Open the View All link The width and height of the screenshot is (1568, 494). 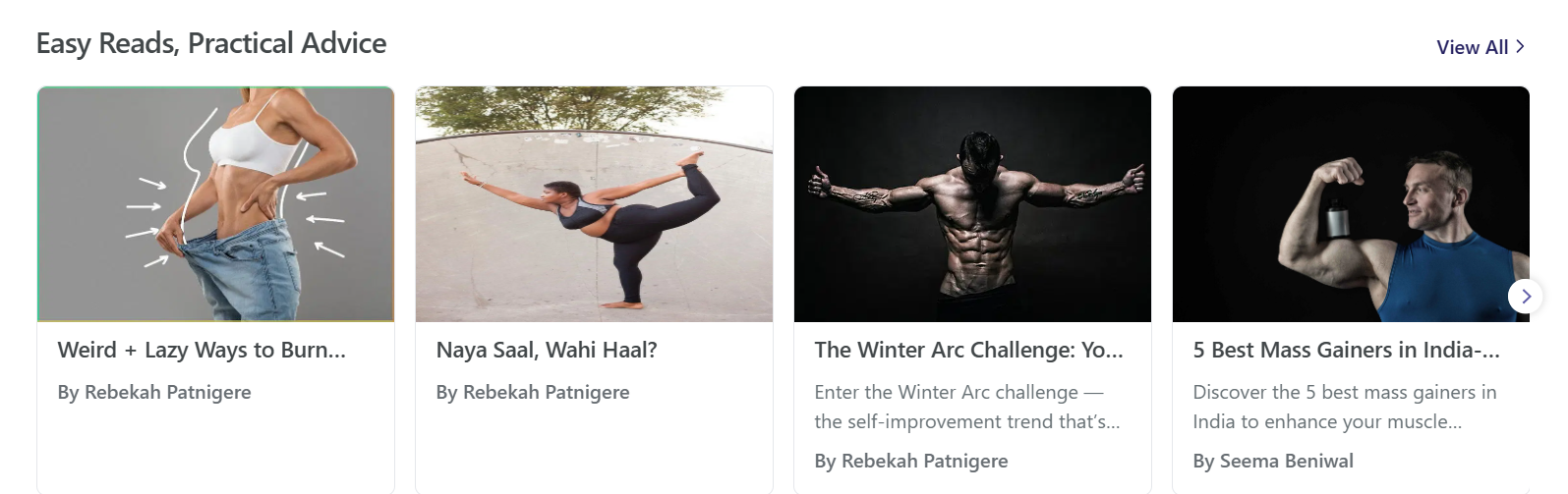coord(1481,47)
